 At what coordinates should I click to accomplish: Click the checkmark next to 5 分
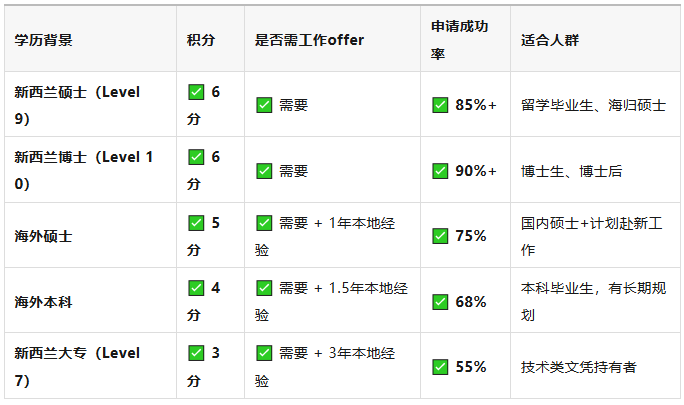[196, 223]
